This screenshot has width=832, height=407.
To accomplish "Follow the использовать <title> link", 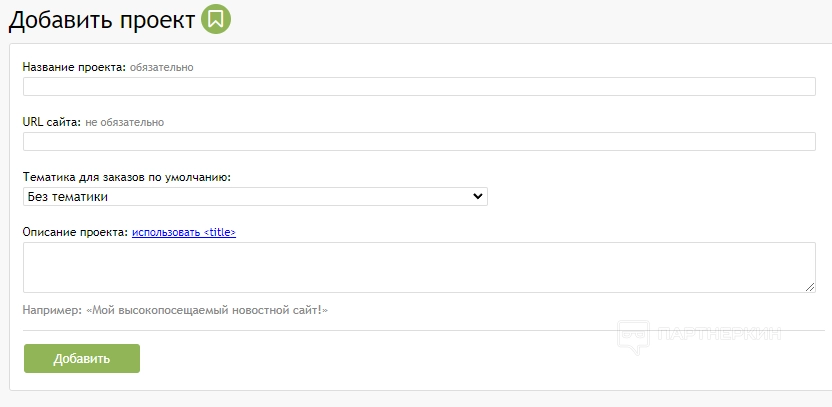I will point(184,233).
